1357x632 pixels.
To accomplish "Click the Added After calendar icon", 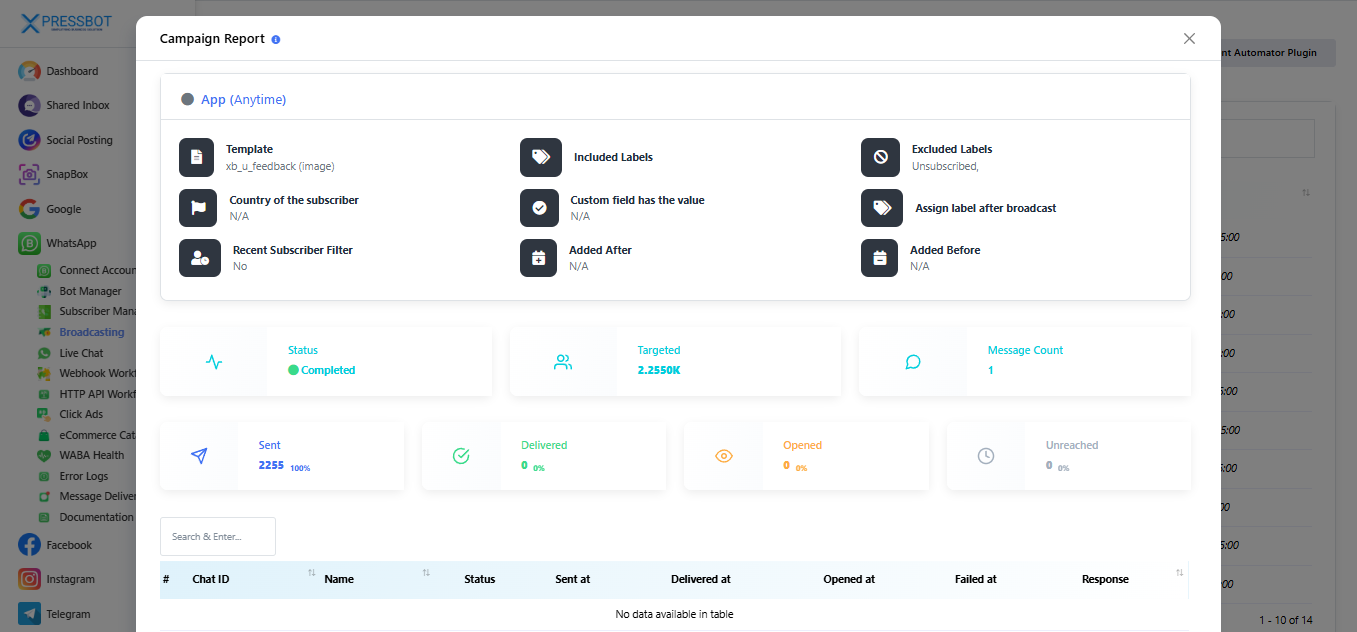I will point(538,258).
